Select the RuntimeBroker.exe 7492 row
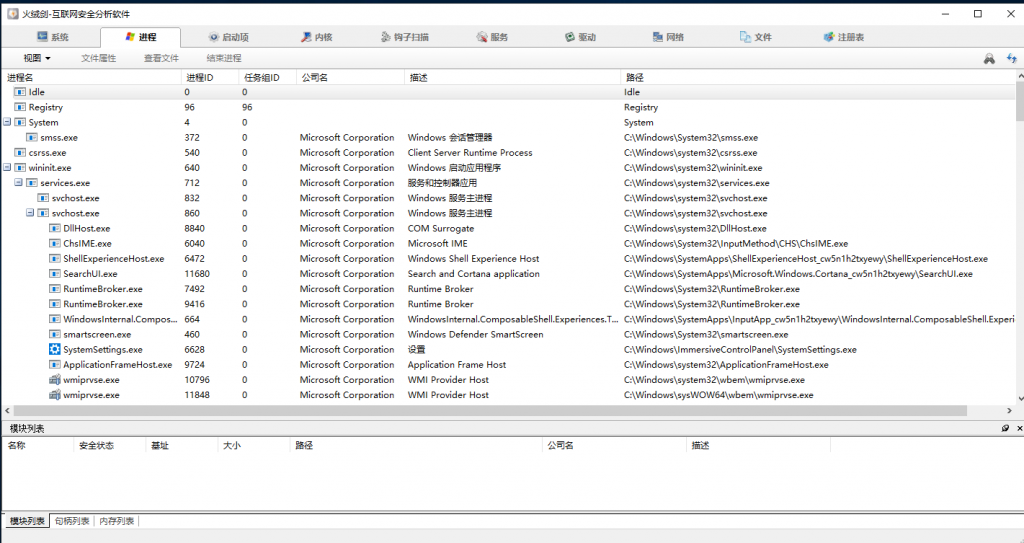The image size is (1024, 543). (x=509, y=289)
